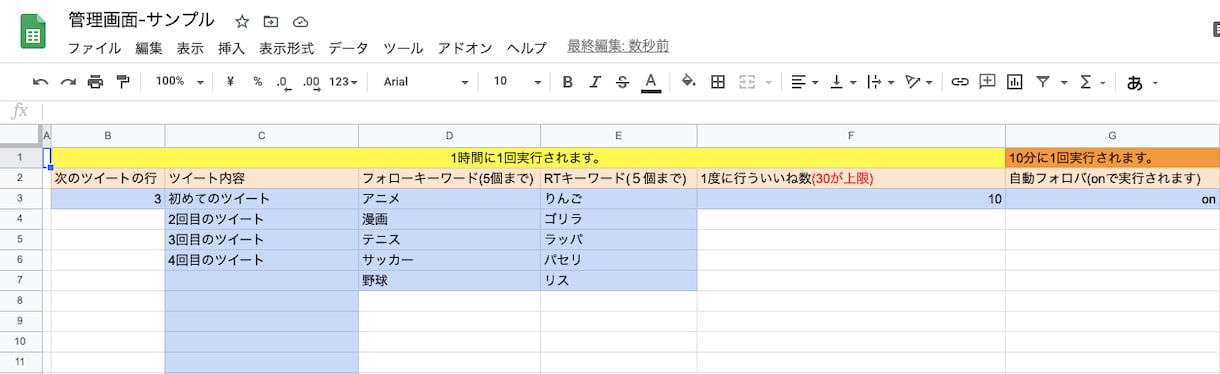The height and width of the screenshot is (374, 1220).
Task: Select column F header
Action: [851, 135]
